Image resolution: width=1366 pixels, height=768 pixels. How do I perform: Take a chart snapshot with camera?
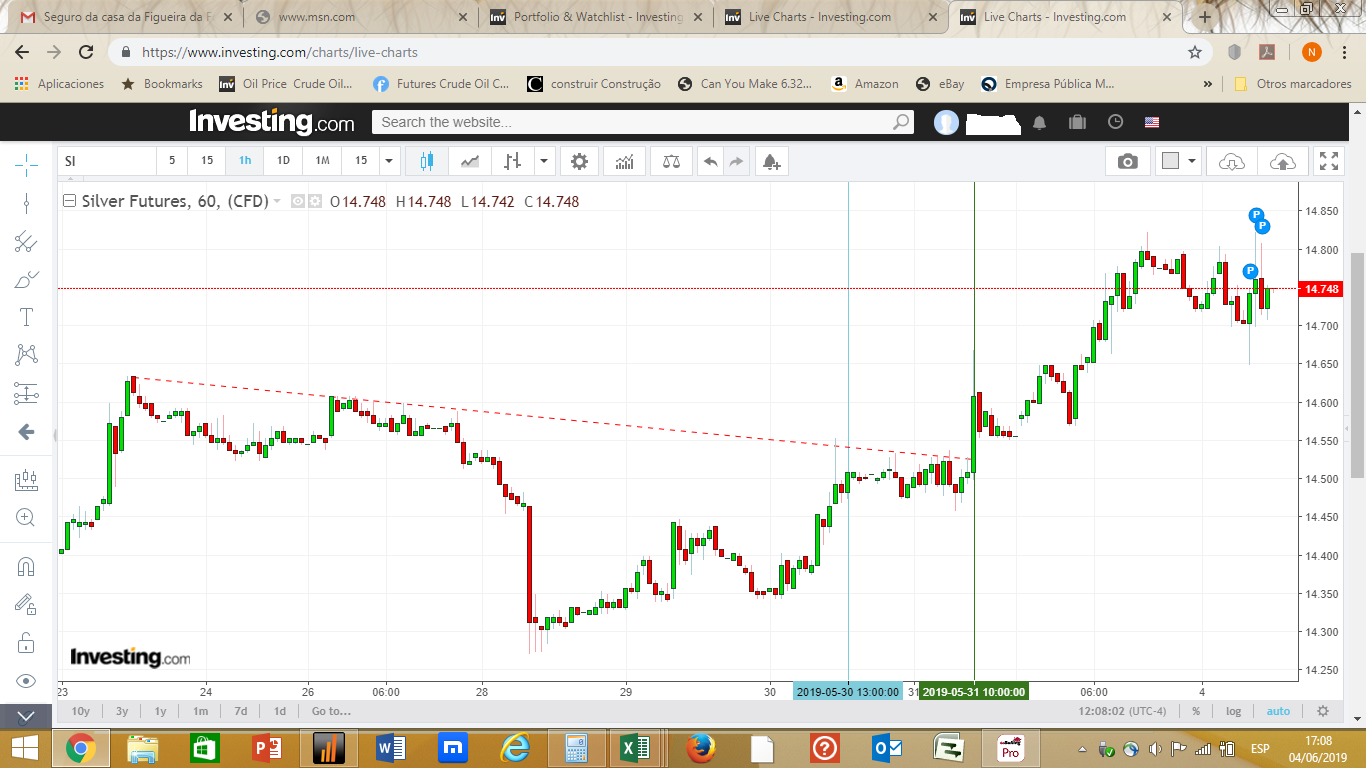[x=1128, y=161]
